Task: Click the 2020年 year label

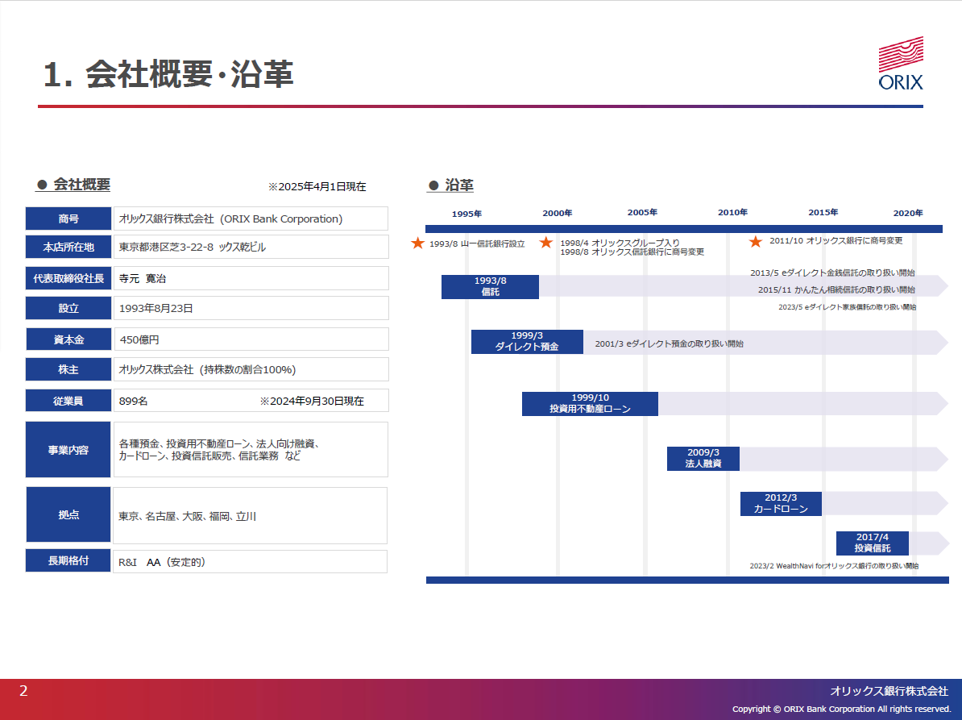Action: click(908, 213)
